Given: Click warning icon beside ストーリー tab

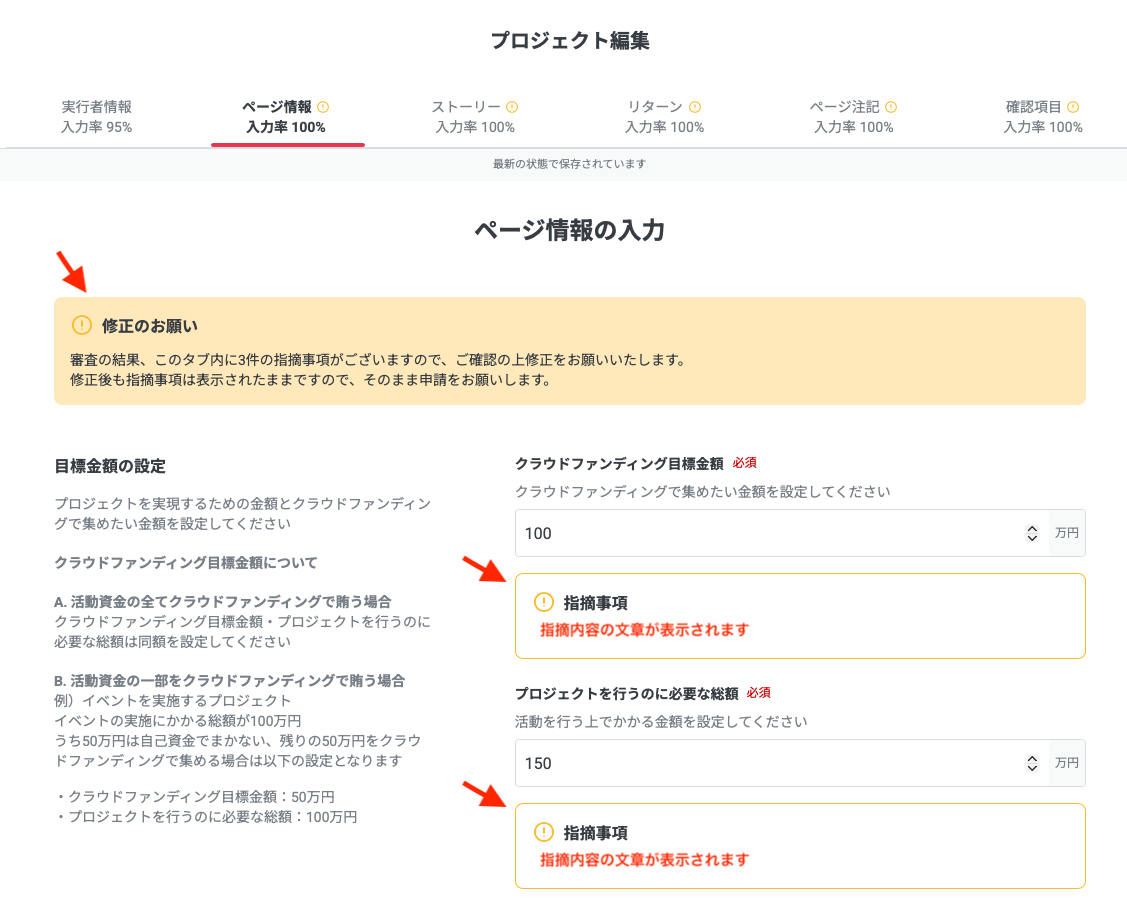Looking at the screenshot, I should (x=512, y=107).
